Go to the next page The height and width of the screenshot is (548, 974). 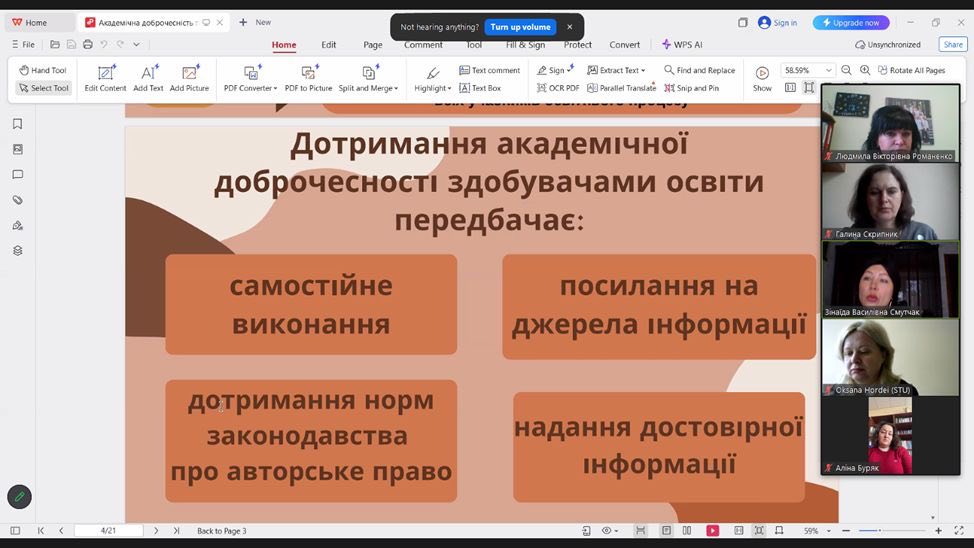pos(156,531)
